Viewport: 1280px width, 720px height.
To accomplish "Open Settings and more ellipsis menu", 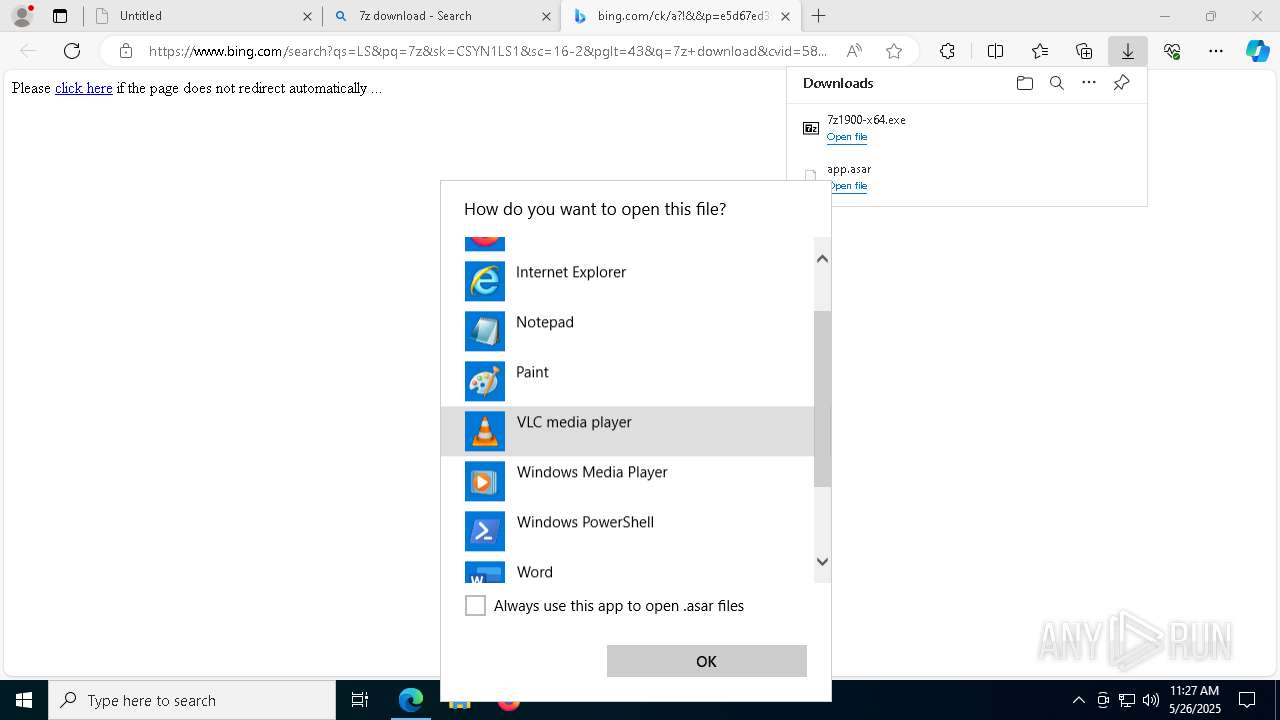I will tap(1216, 51).
